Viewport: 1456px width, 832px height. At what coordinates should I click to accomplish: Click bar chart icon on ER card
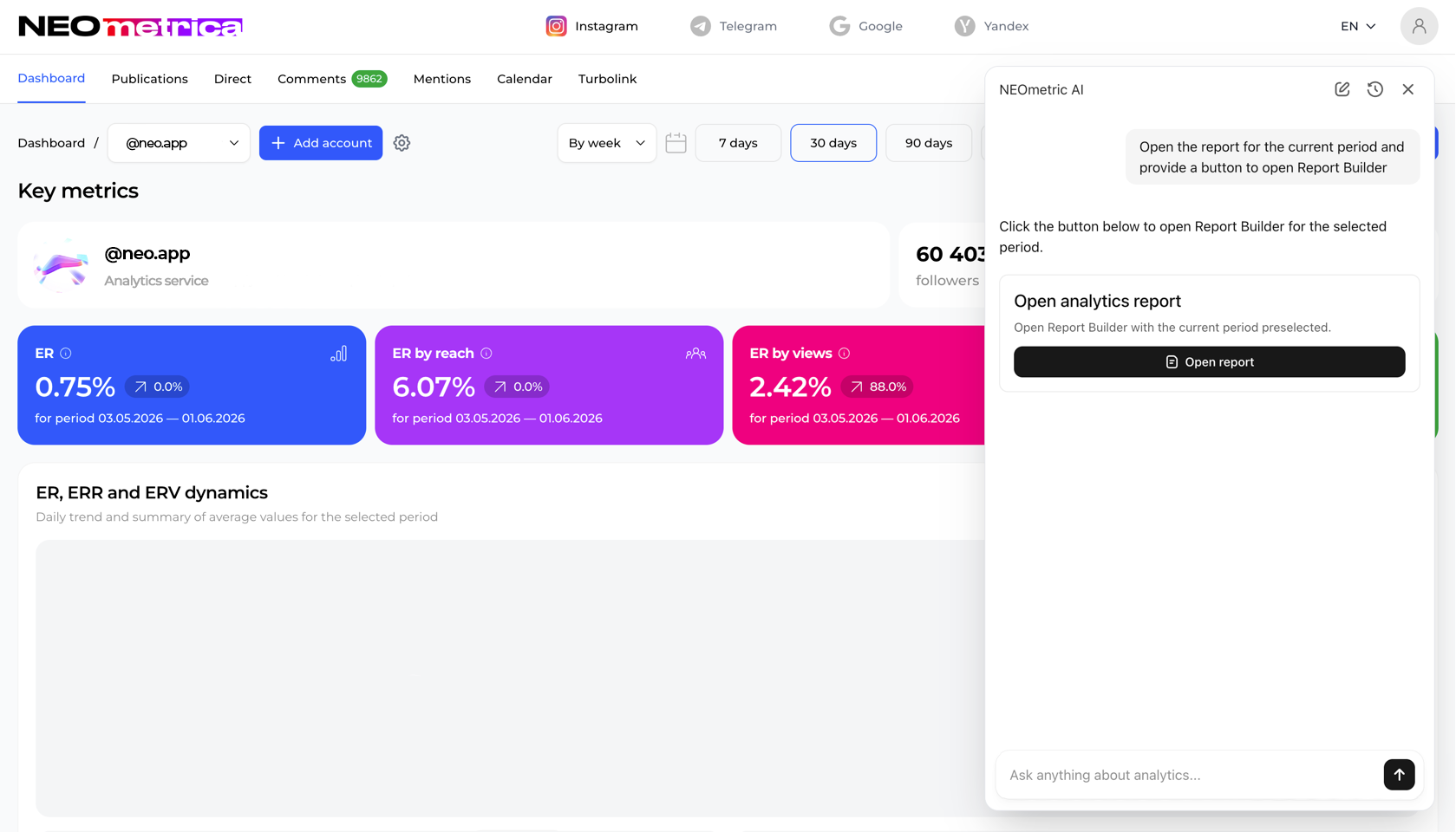339,354
